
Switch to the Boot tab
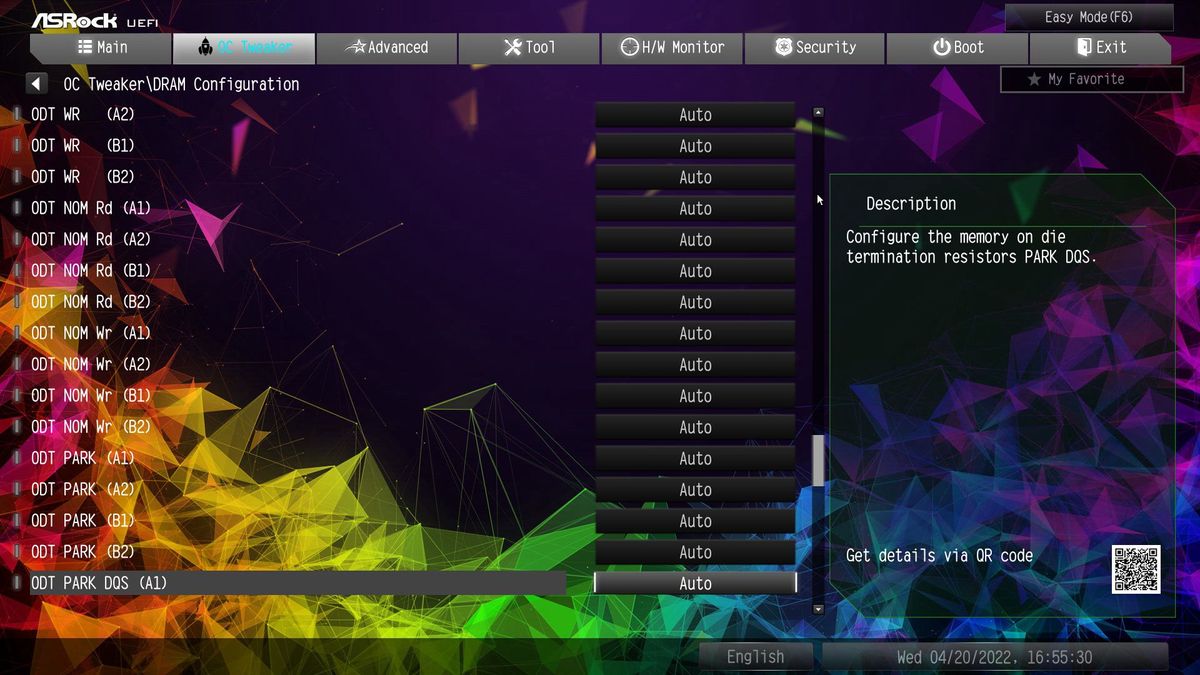coord(957,47)
